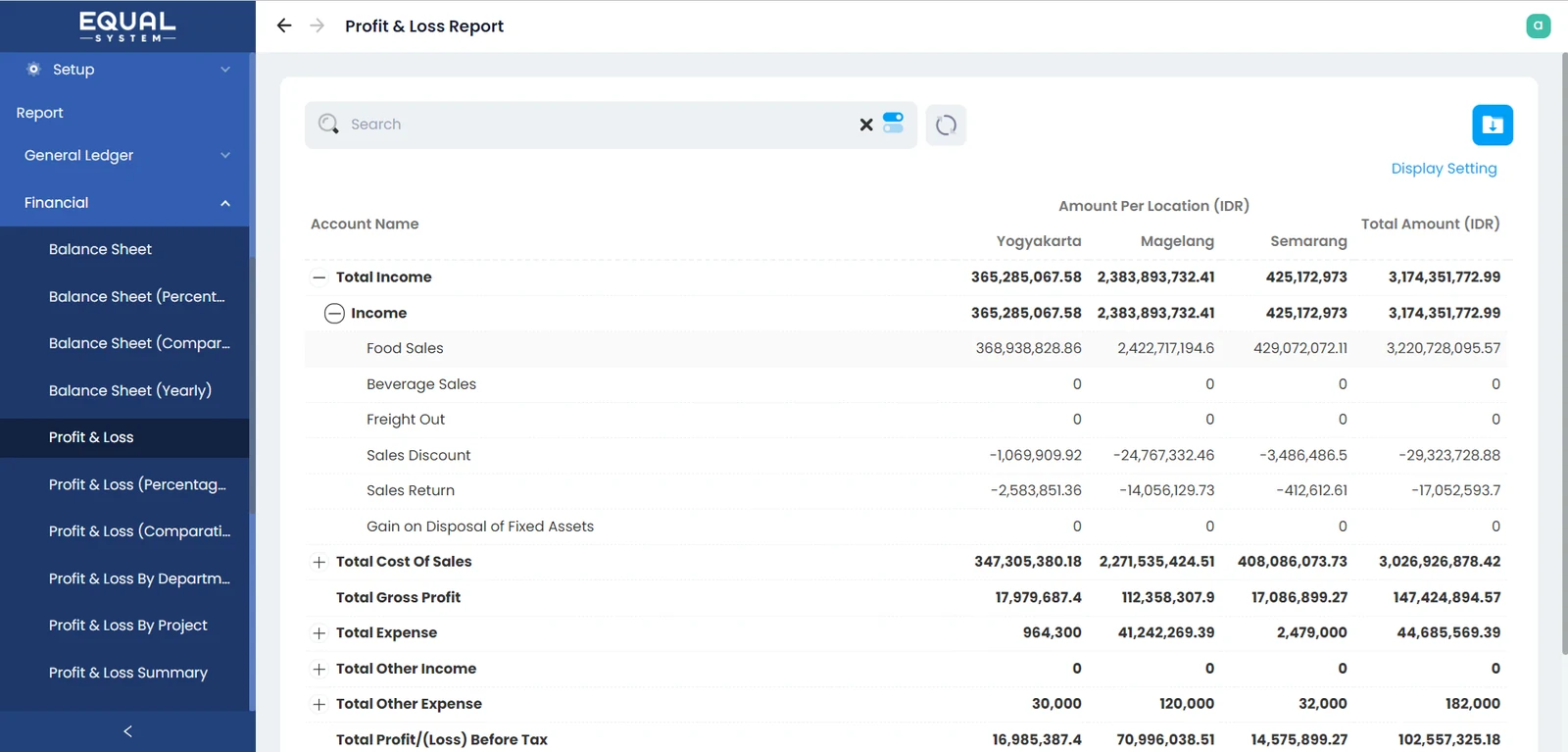The width and height of the screenshot is (1568, 752).
Task: Expand the General Ledger chevron
Action: point(225,155)
